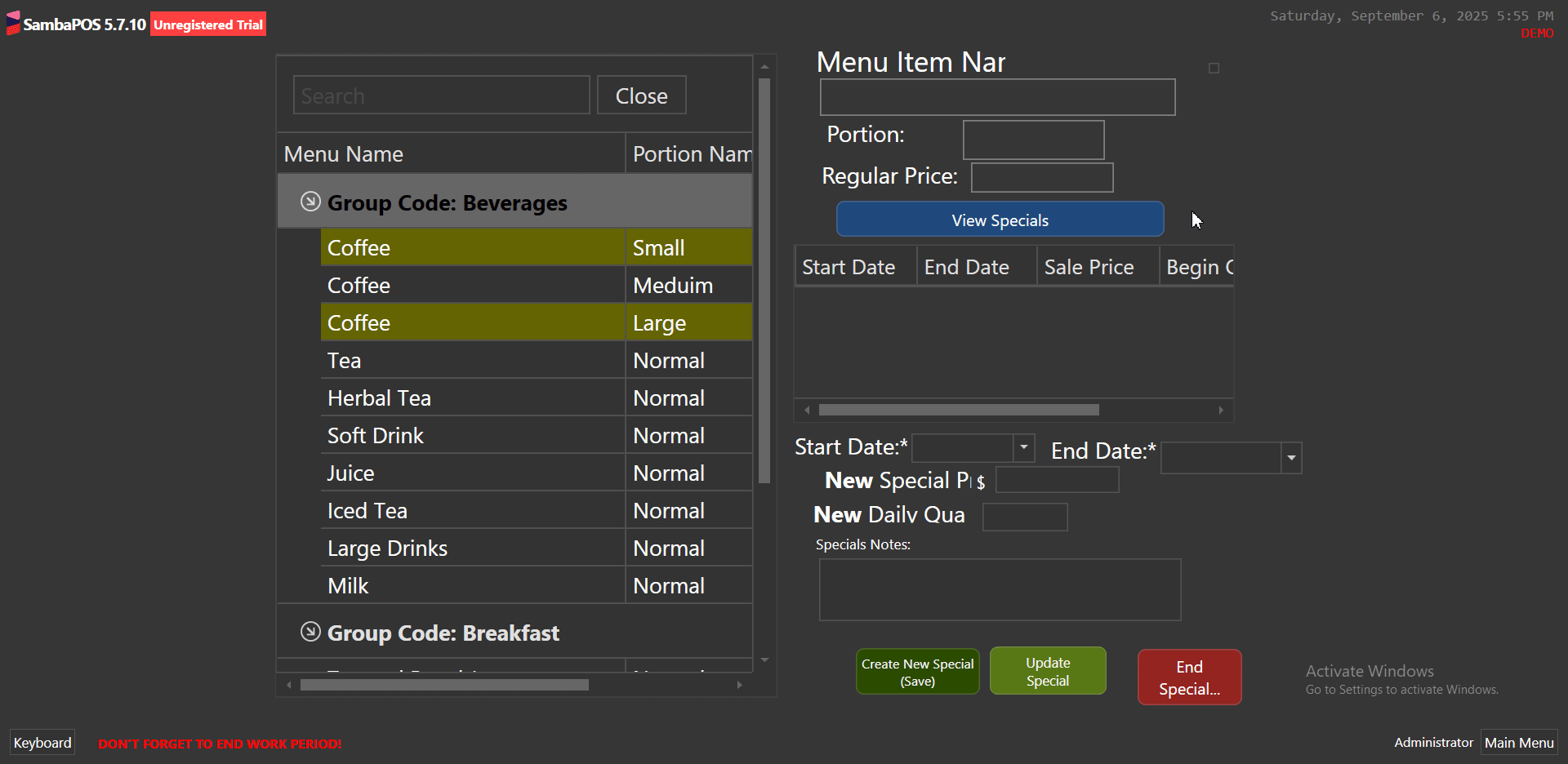
Task: Click the Administrator label in the status bar
Action: [x=1433, y=742]
